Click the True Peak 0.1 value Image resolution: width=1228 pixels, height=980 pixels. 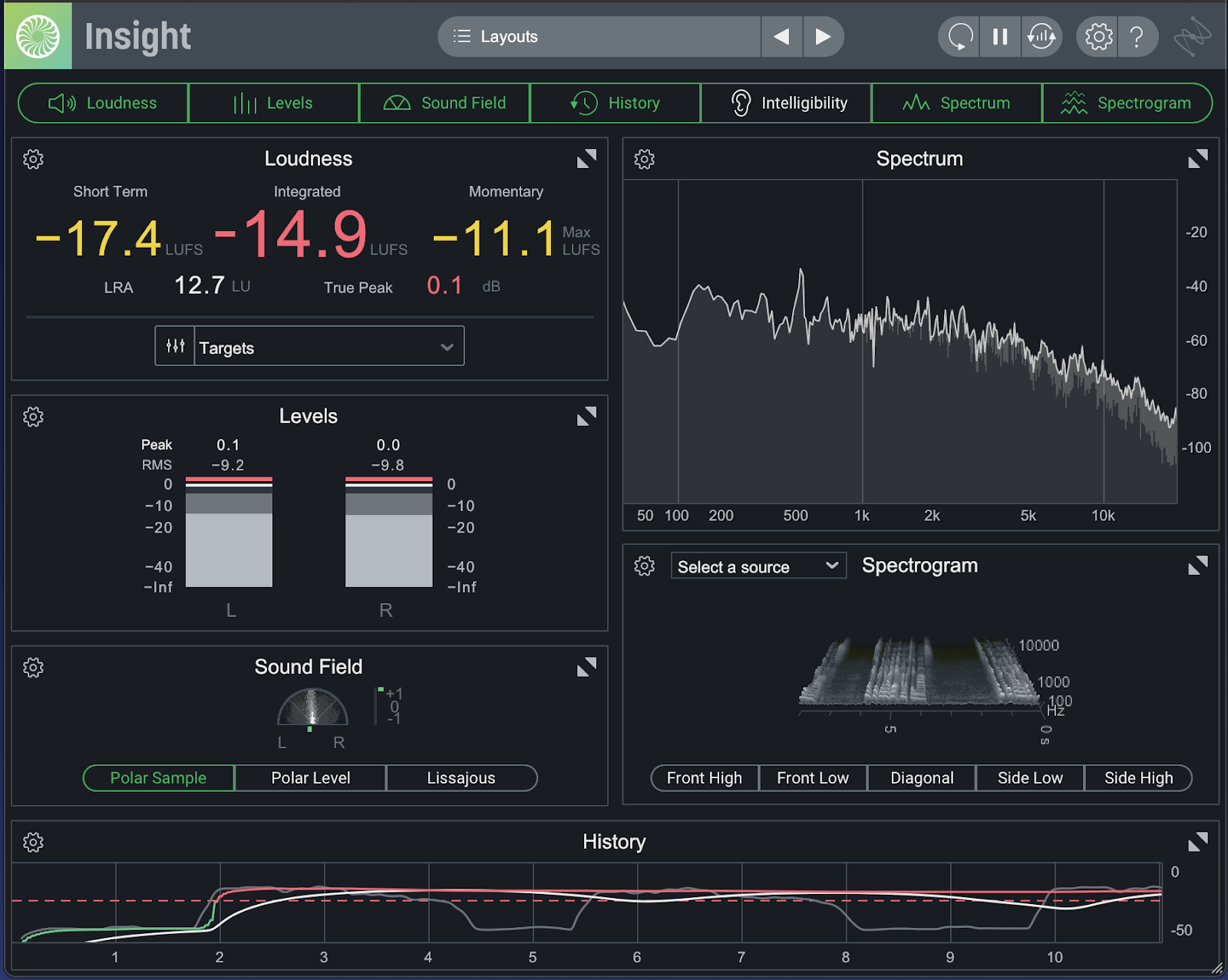click(444, 285)
